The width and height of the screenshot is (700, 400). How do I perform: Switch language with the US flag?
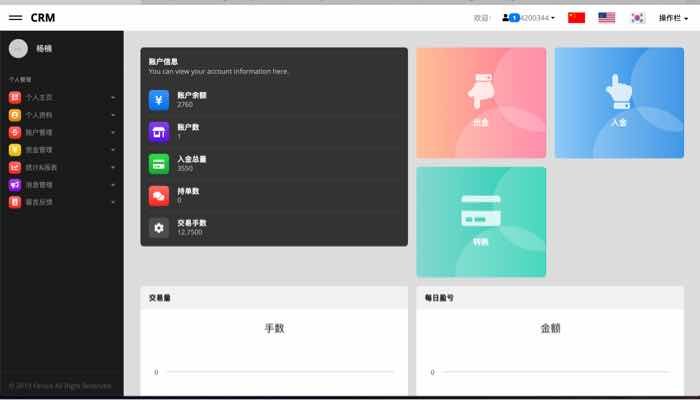[x=607, y=18]
